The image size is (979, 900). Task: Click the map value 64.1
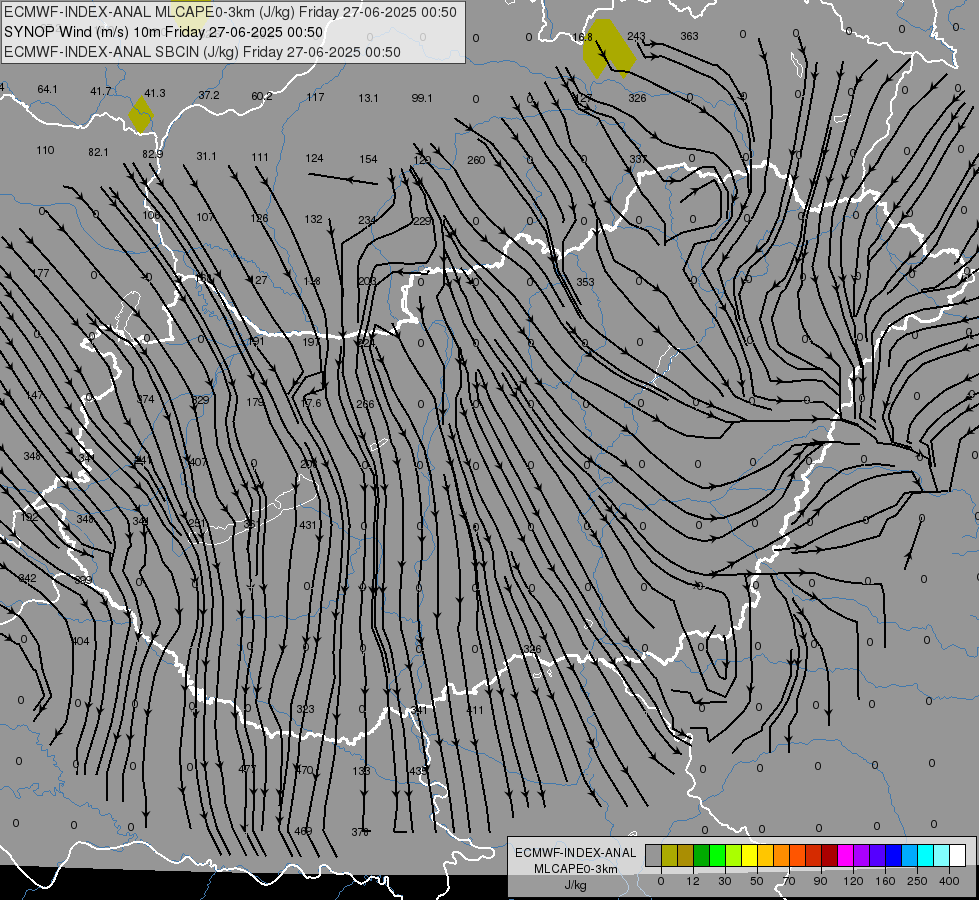[x=47, y=89]
